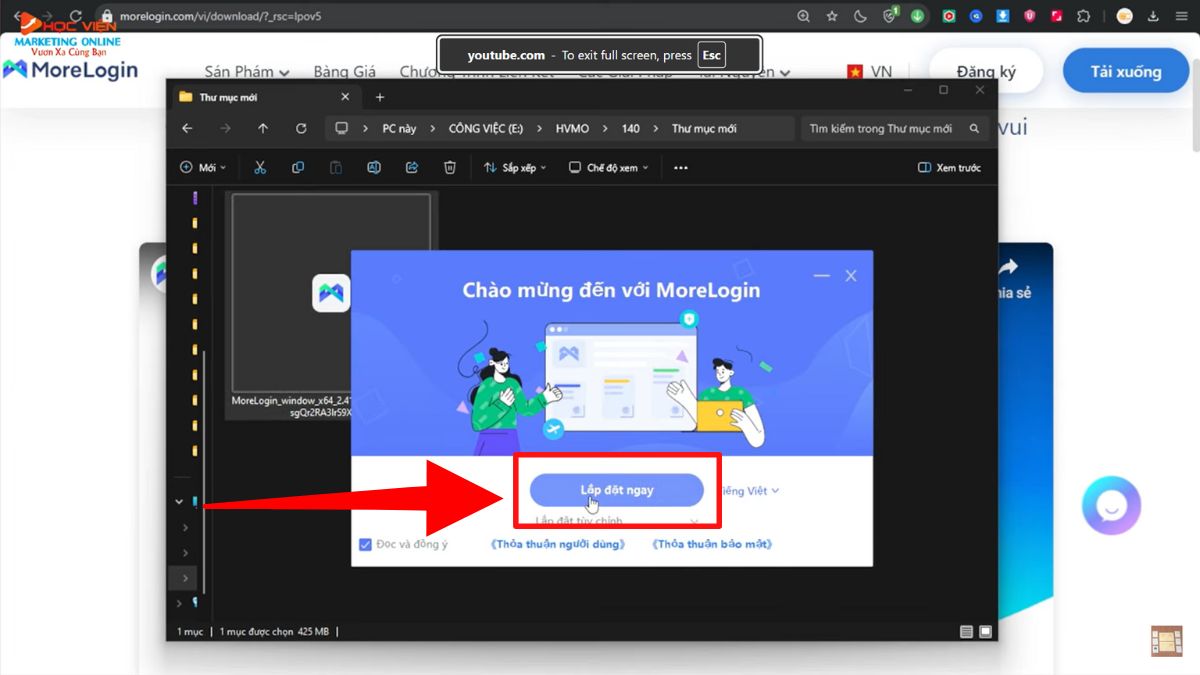Select the MoreLogin_window_x64 installer file thumbnail
This screenshot has width=1200, height=675.
tap(331, 305)
